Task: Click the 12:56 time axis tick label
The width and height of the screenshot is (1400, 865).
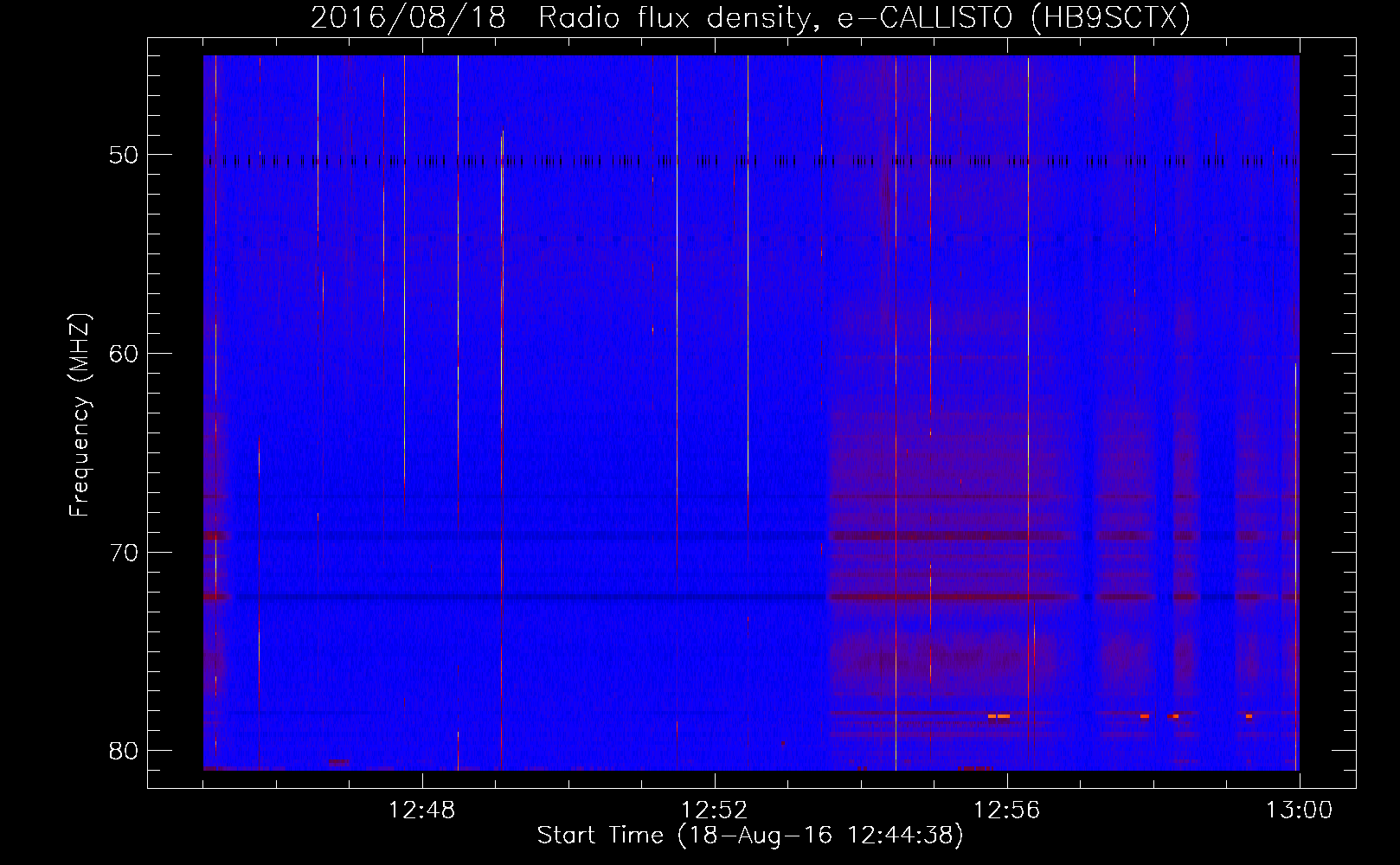Action: coord(1006,811)
